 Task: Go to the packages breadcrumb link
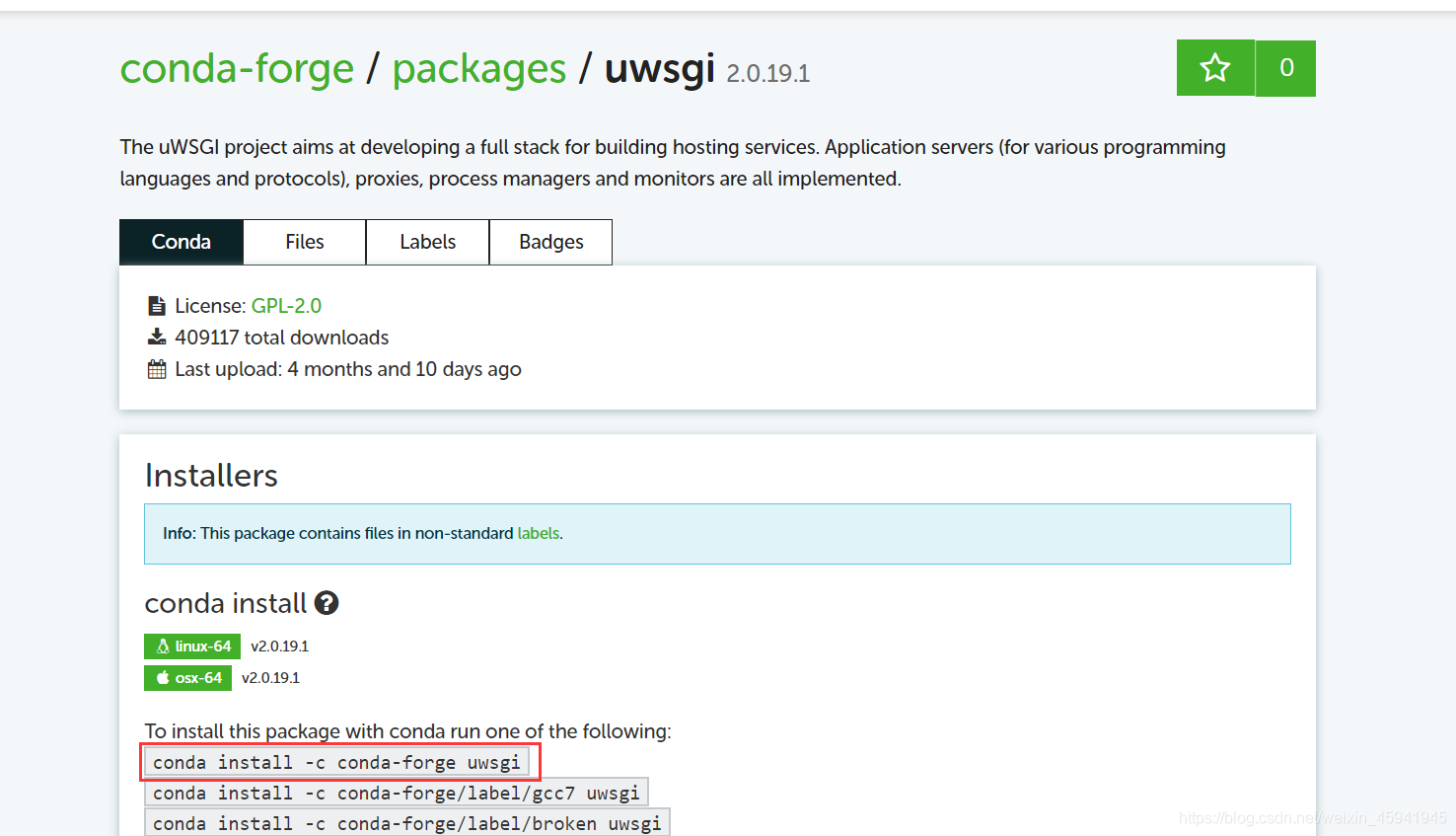point(479,68)
